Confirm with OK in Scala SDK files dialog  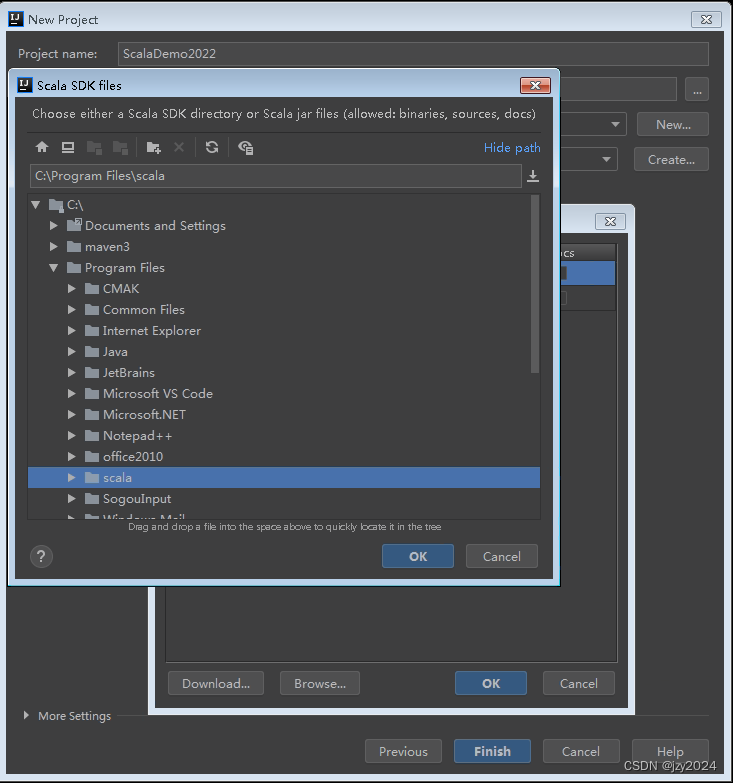[x=418, y=556]
